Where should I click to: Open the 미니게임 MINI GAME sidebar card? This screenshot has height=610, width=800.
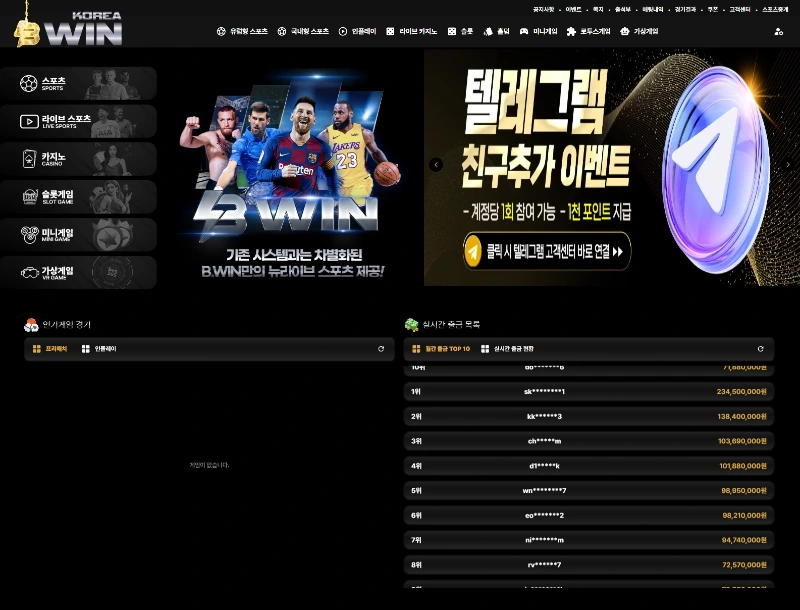pyautogui.click(x=78, y=235)
